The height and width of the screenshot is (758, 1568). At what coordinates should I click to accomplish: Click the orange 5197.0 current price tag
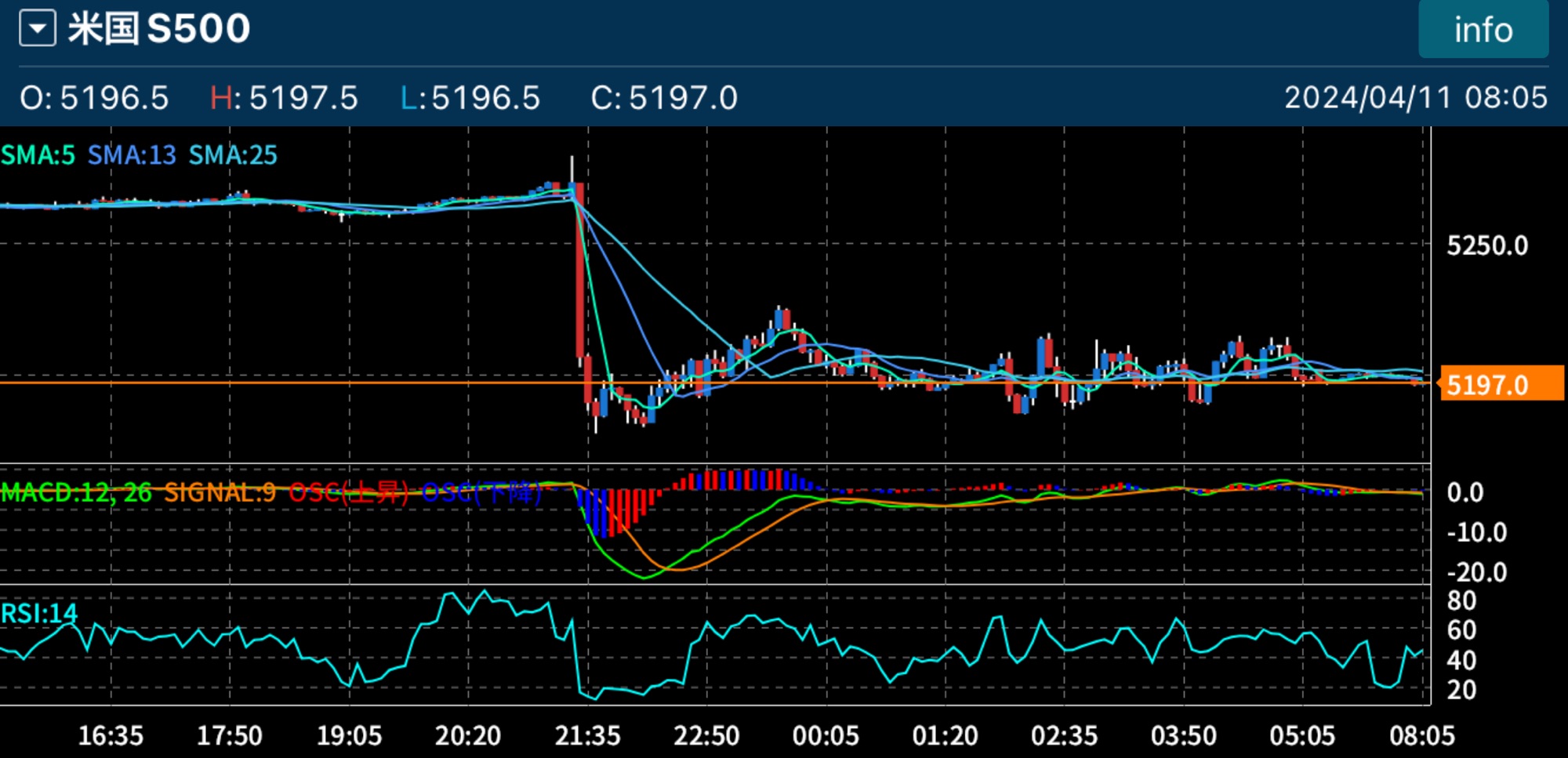tap(1501, 385)
